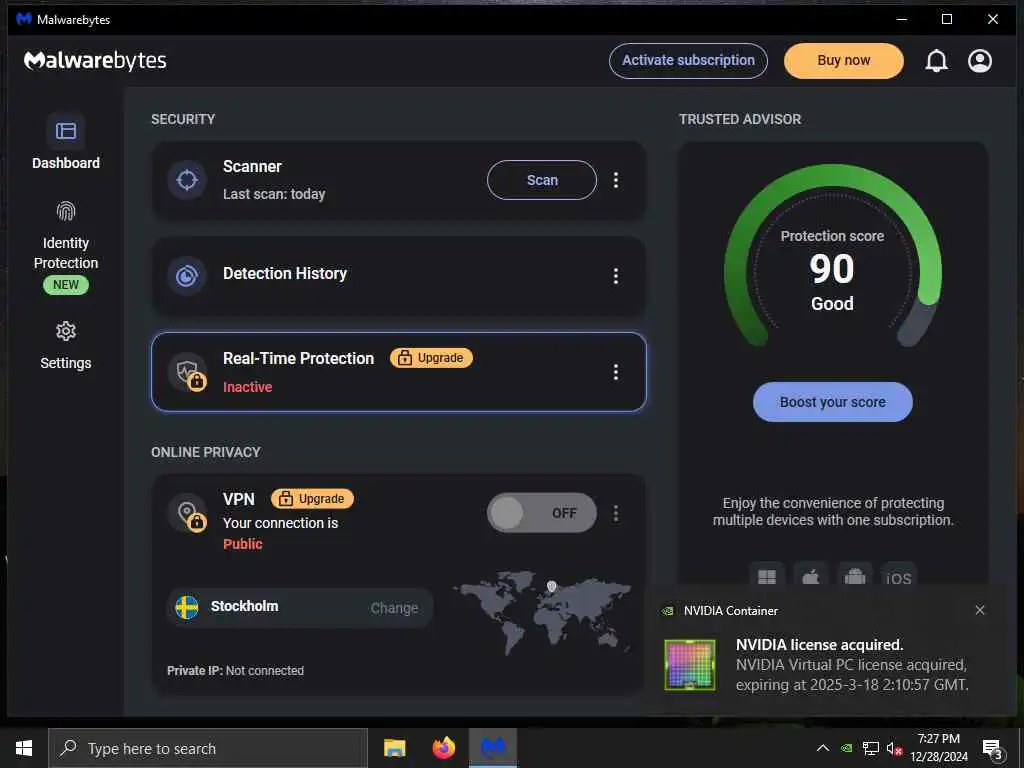Click the muted volume tray icon
The height and width of the screenshot is (768, 1024).
[x=894, y=748]
